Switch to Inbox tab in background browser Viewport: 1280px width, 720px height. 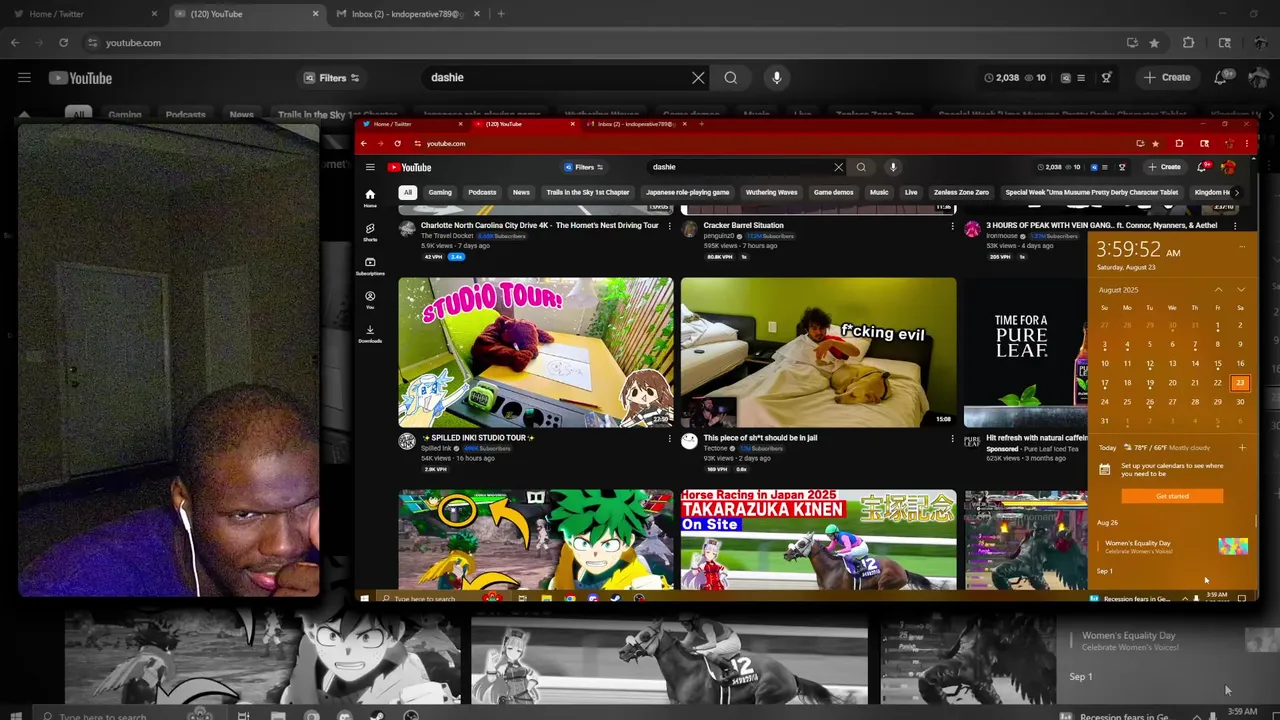(x=408, y=14)
